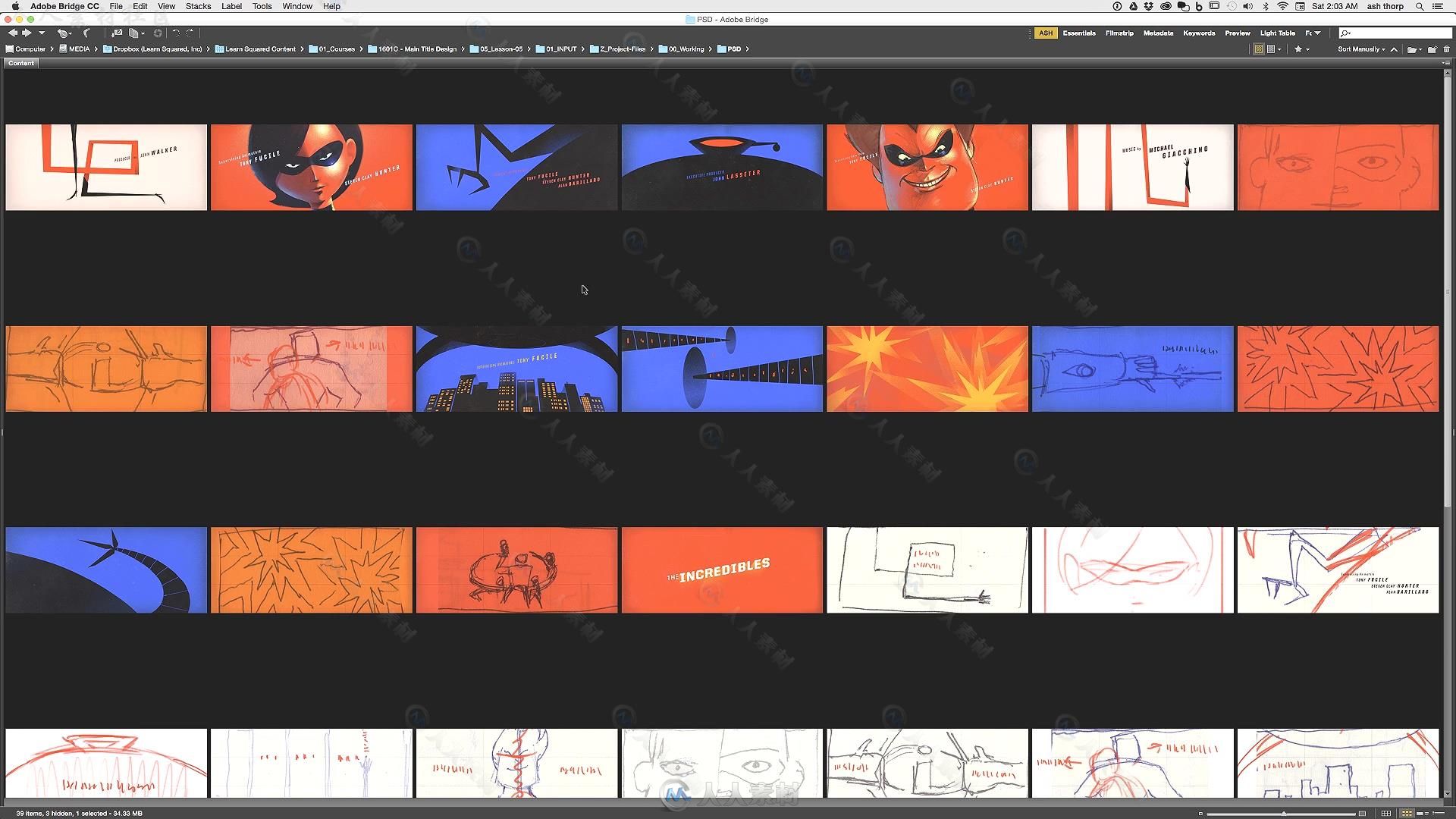This screenshot has width=1456, height=819.
Task: Open the recent locations dropdown arrow
Action: pos(42,33)
